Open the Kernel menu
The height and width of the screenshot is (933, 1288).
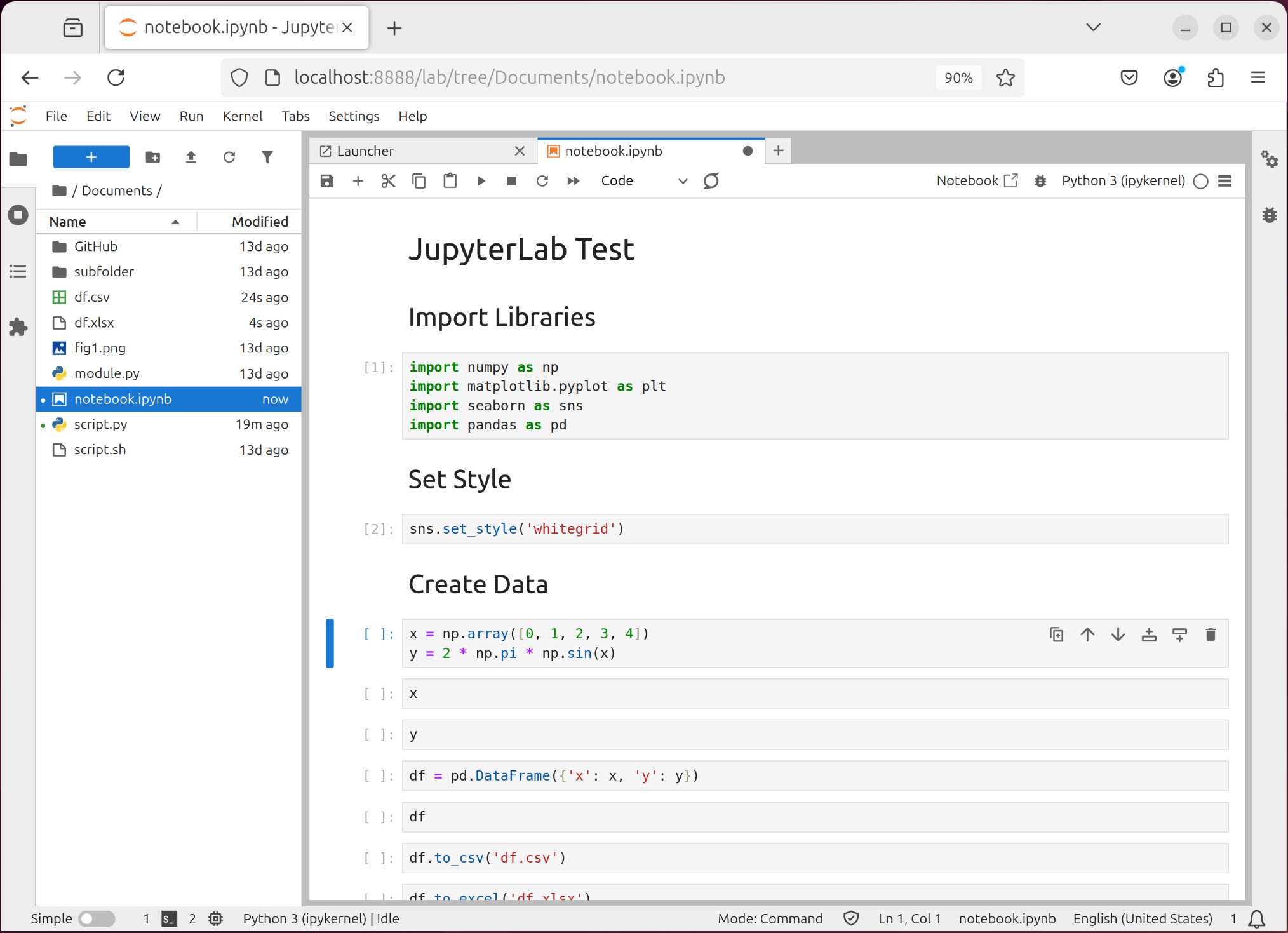(x=243, y=116)
